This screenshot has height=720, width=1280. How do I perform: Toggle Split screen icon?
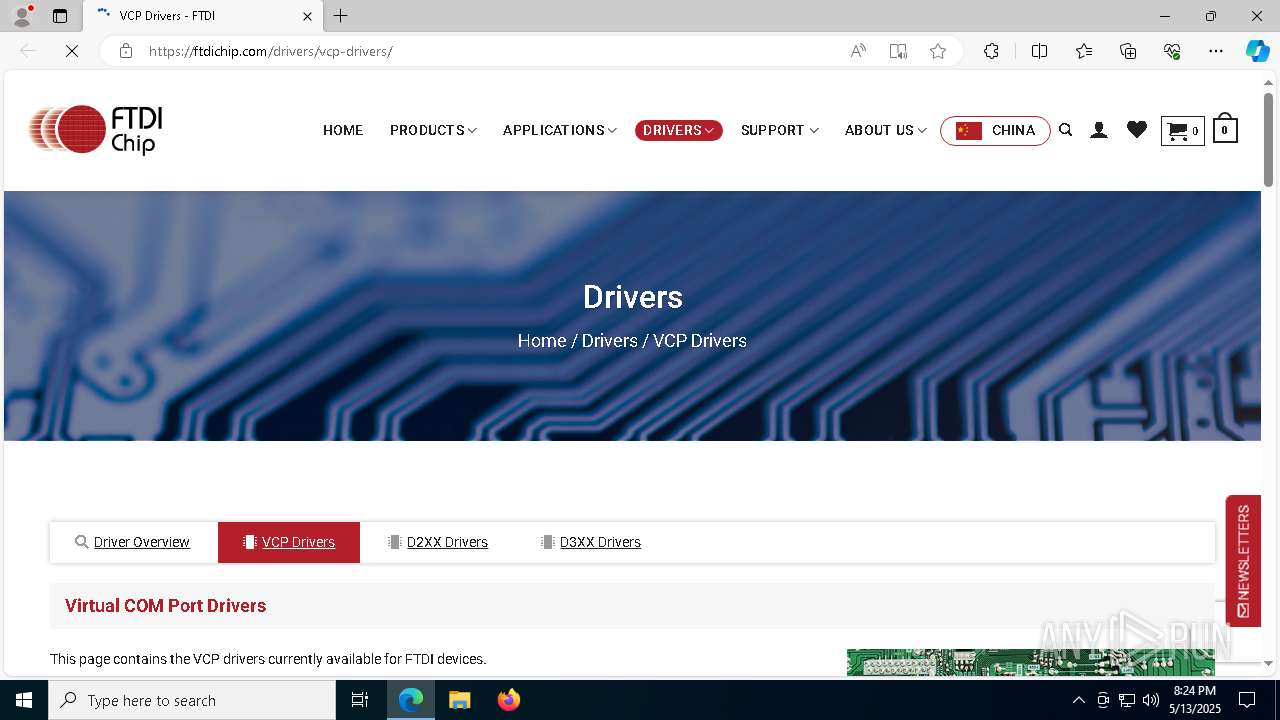(x=1039, y=51)
